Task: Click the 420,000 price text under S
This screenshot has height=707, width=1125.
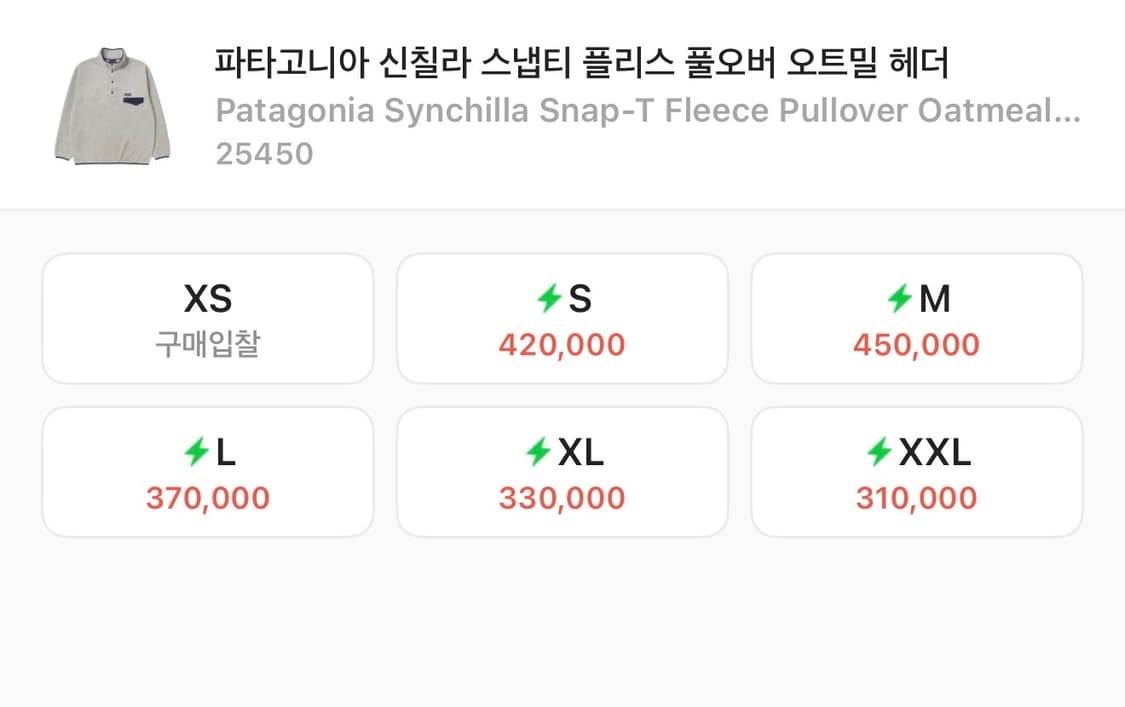Action: click(562, 344)
